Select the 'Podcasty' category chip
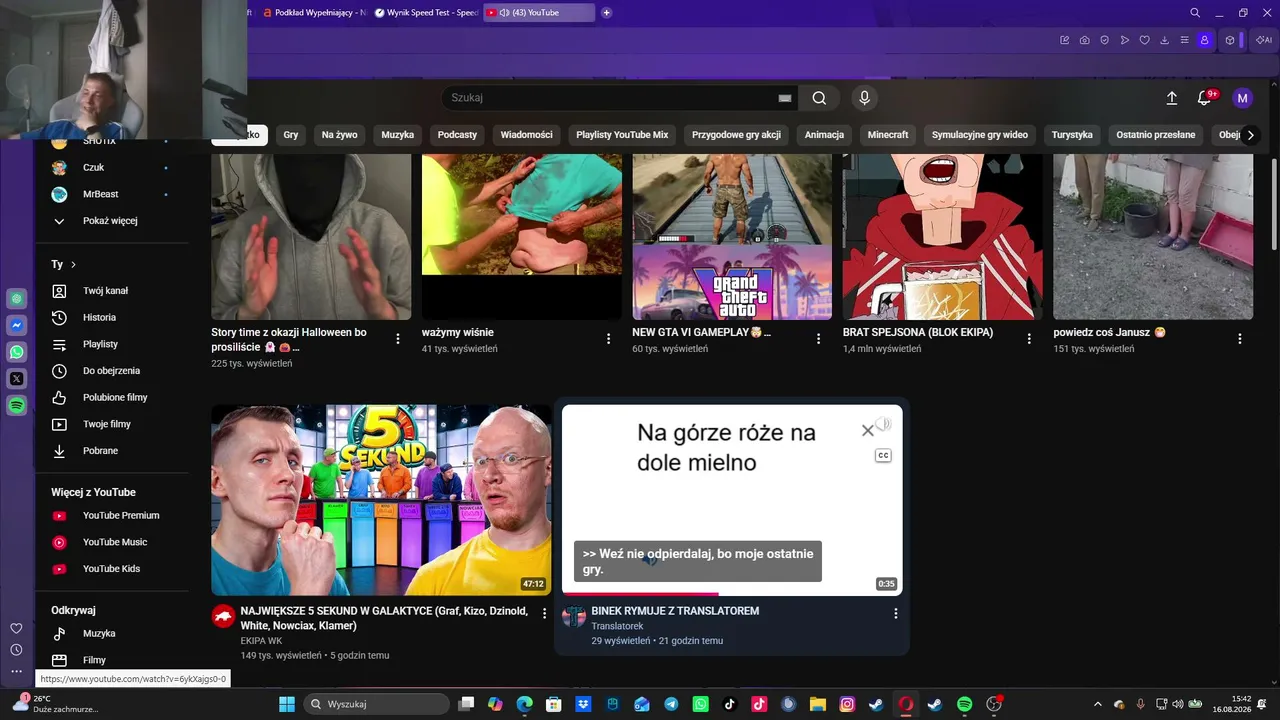The width and height of the screenshot is (1280, 720). (457, 135)
